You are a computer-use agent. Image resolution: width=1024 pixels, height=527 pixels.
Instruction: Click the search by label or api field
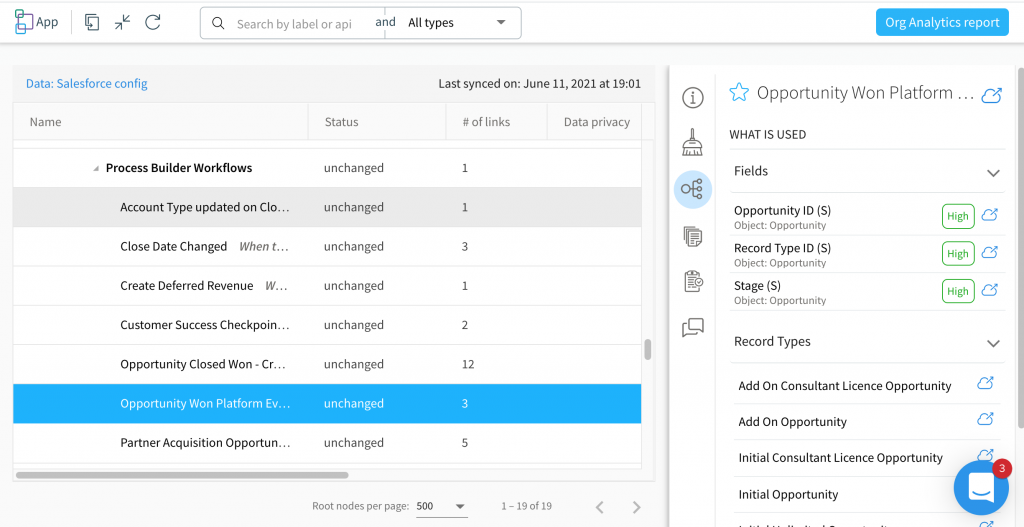point(294,24)
